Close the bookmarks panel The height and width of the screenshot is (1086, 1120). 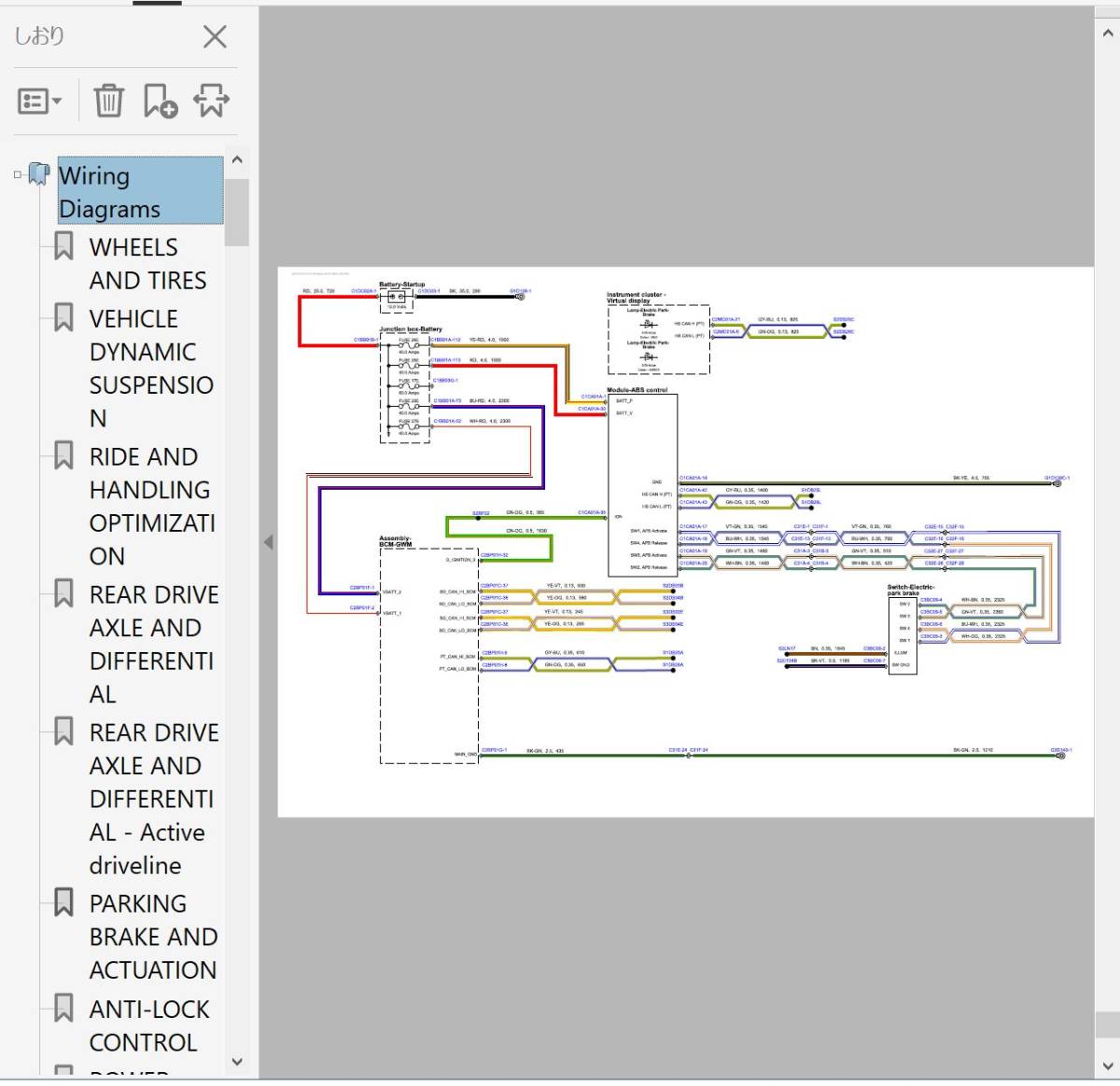pos(215,37)
